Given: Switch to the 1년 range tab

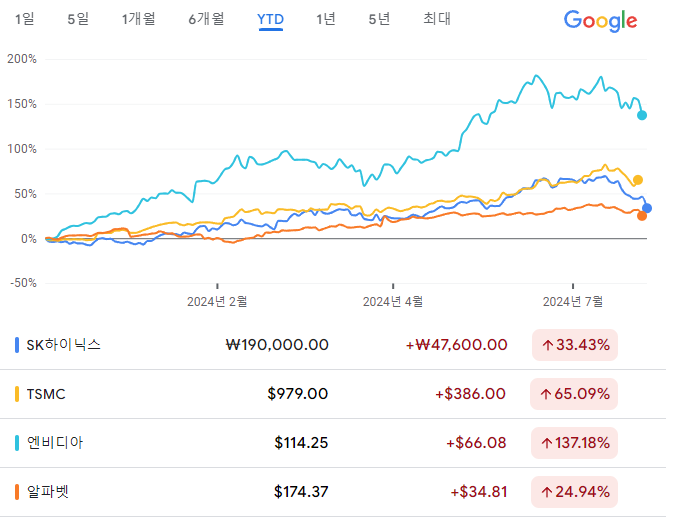Looking at the screenshot, I should click(x=326, y=19).
